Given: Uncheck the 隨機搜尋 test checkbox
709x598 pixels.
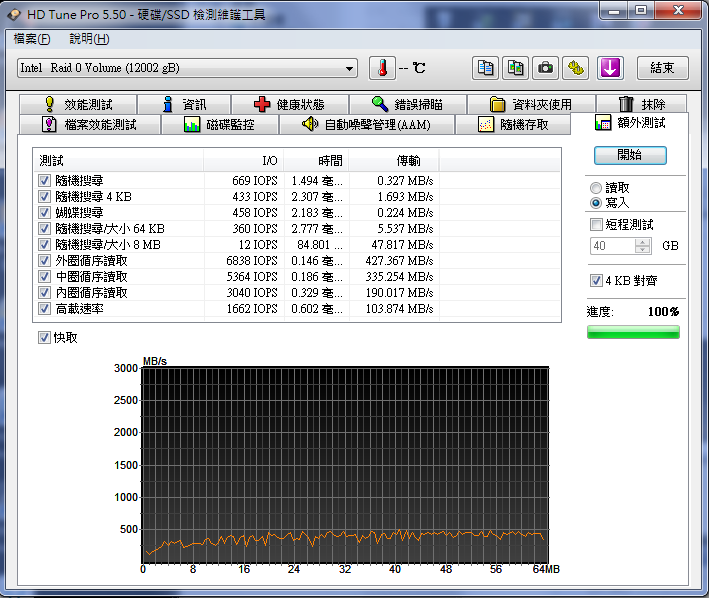Looking at the screenshot, I should point(44,181).
